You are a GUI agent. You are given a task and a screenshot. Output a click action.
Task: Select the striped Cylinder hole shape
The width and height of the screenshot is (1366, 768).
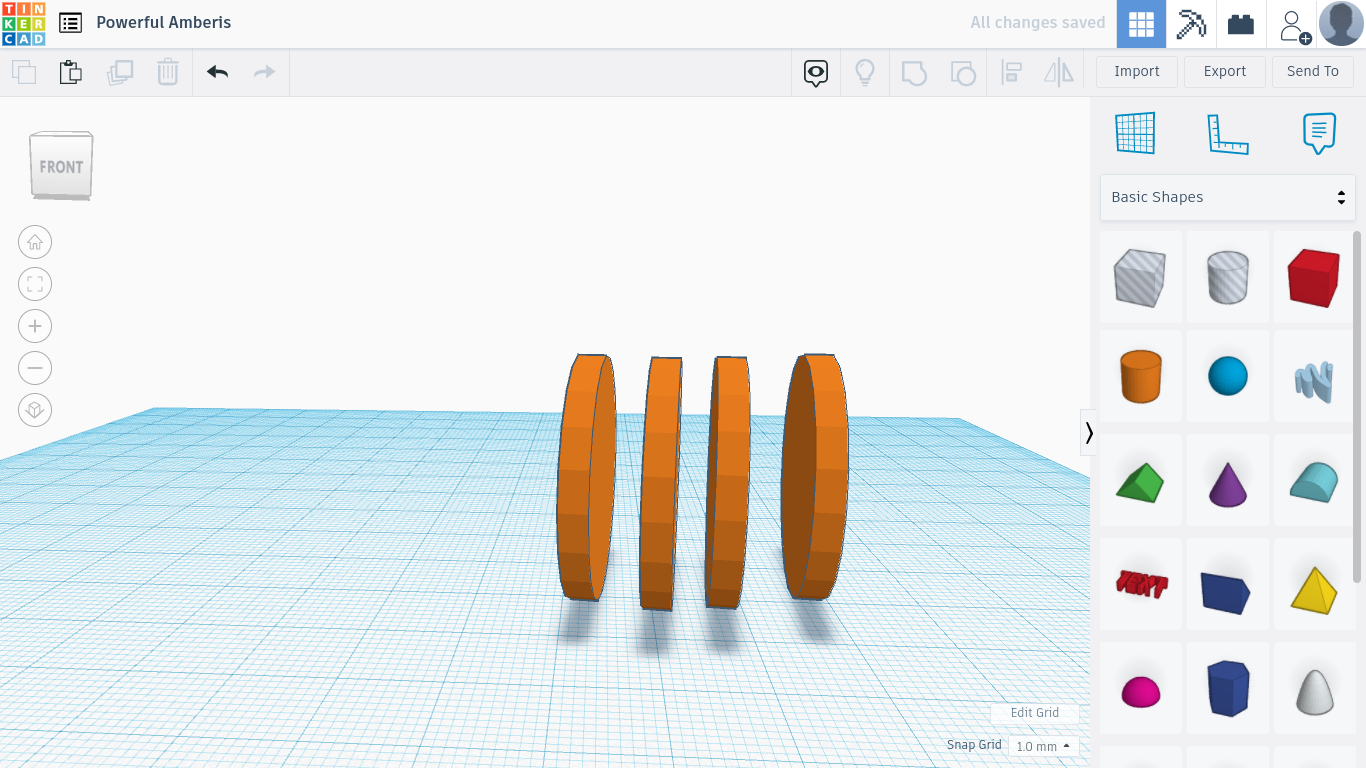point(1228,277)
